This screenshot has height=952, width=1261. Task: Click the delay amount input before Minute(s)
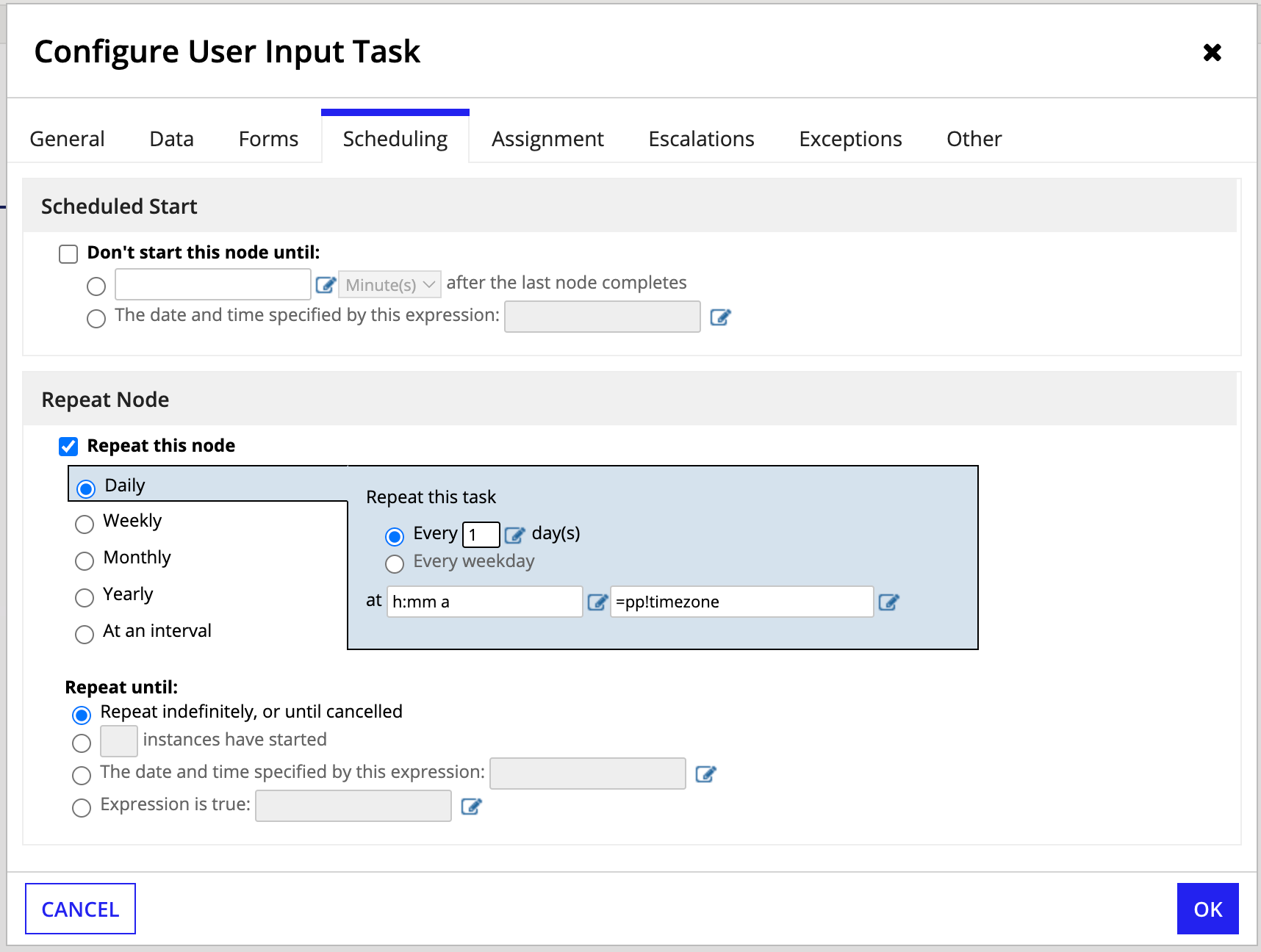tap(213, 284)
